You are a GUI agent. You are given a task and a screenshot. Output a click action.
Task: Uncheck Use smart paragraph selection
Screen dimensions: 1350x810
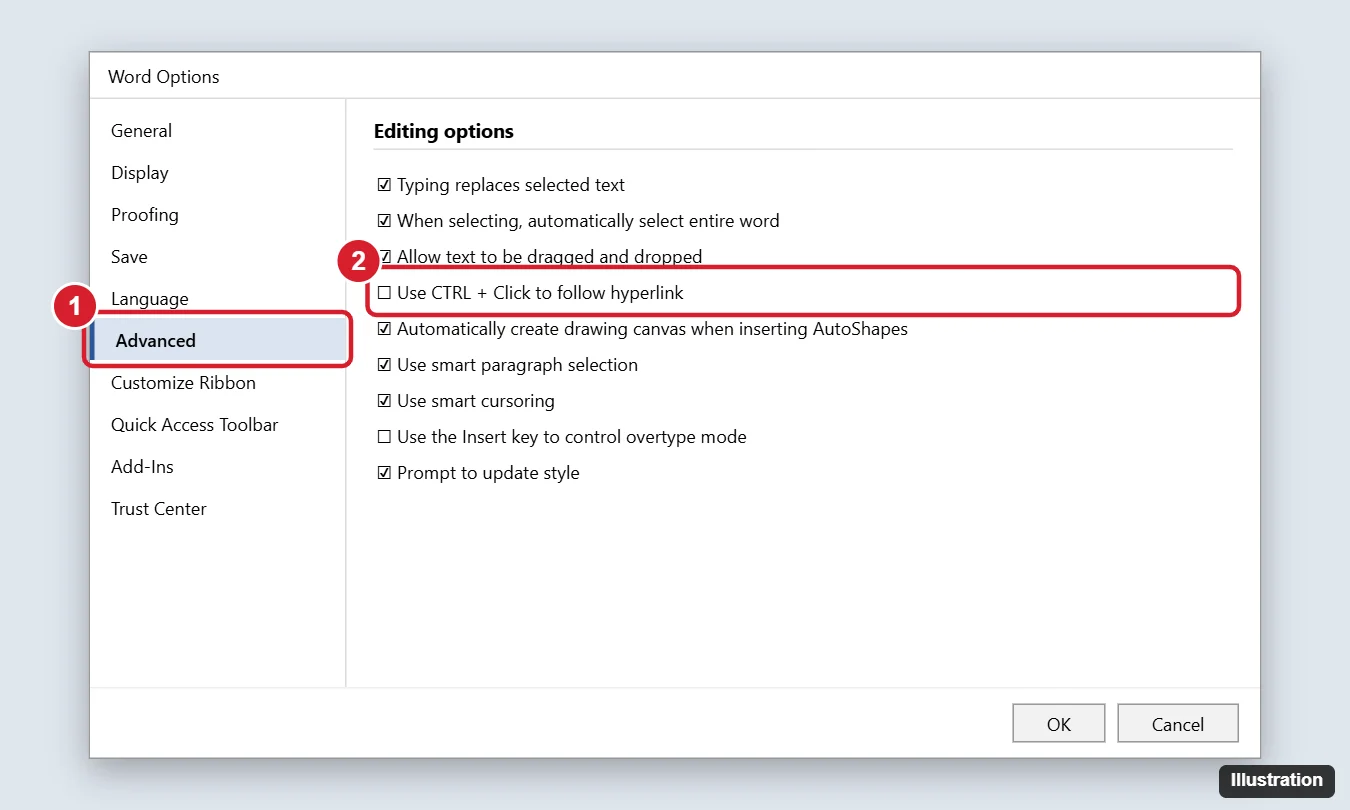point(384,365)
